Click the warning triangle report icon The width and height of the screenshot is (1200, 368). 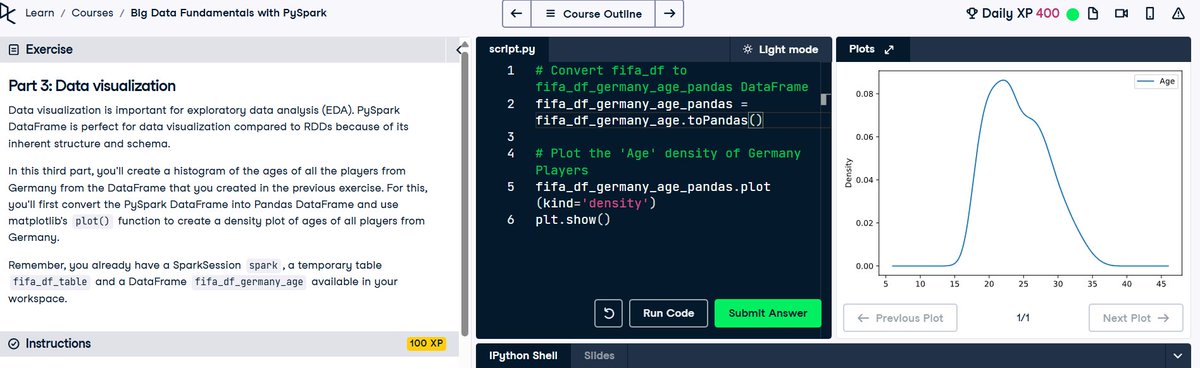(1179, 14)
